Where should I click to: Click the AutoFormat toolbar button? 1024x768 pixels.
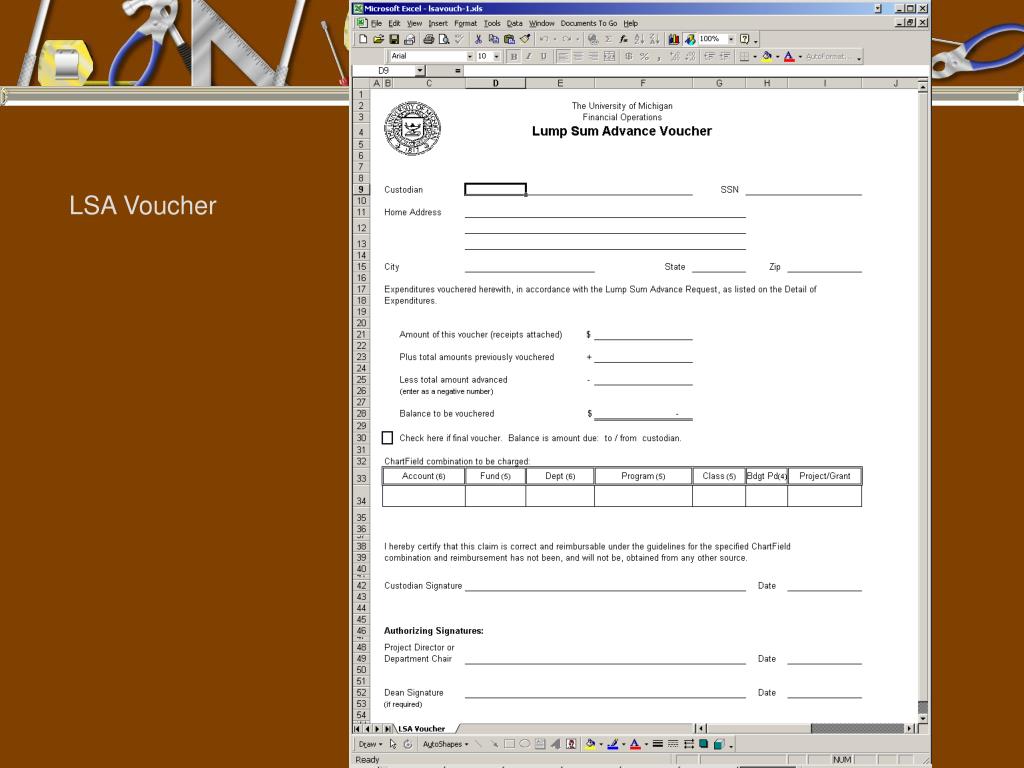pos(827,57)
